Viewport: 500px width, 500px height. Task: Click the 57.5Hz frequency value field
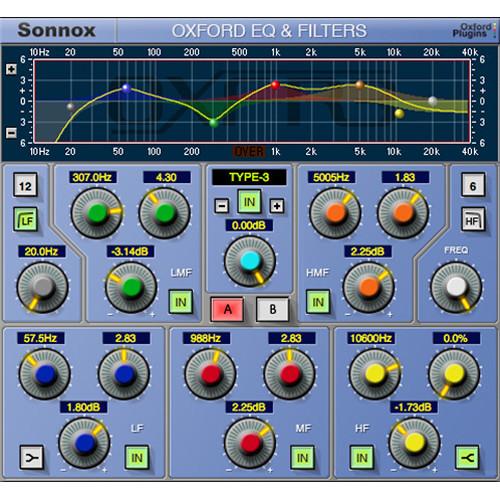pos(41,338)
